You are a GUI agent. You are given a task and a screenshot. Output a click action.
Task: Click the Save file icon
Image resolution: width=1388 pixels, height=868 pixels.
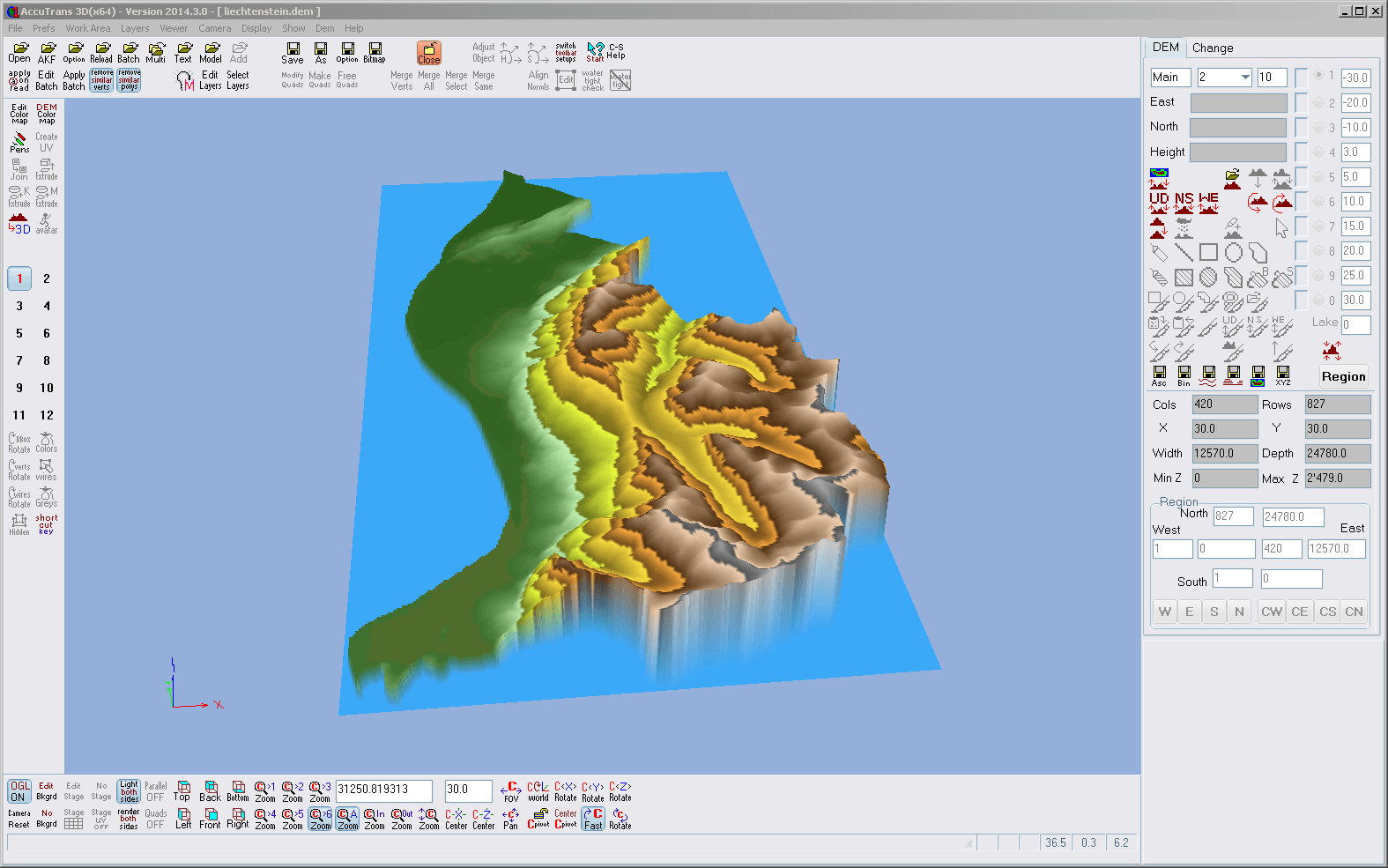(x=293, y=53)
